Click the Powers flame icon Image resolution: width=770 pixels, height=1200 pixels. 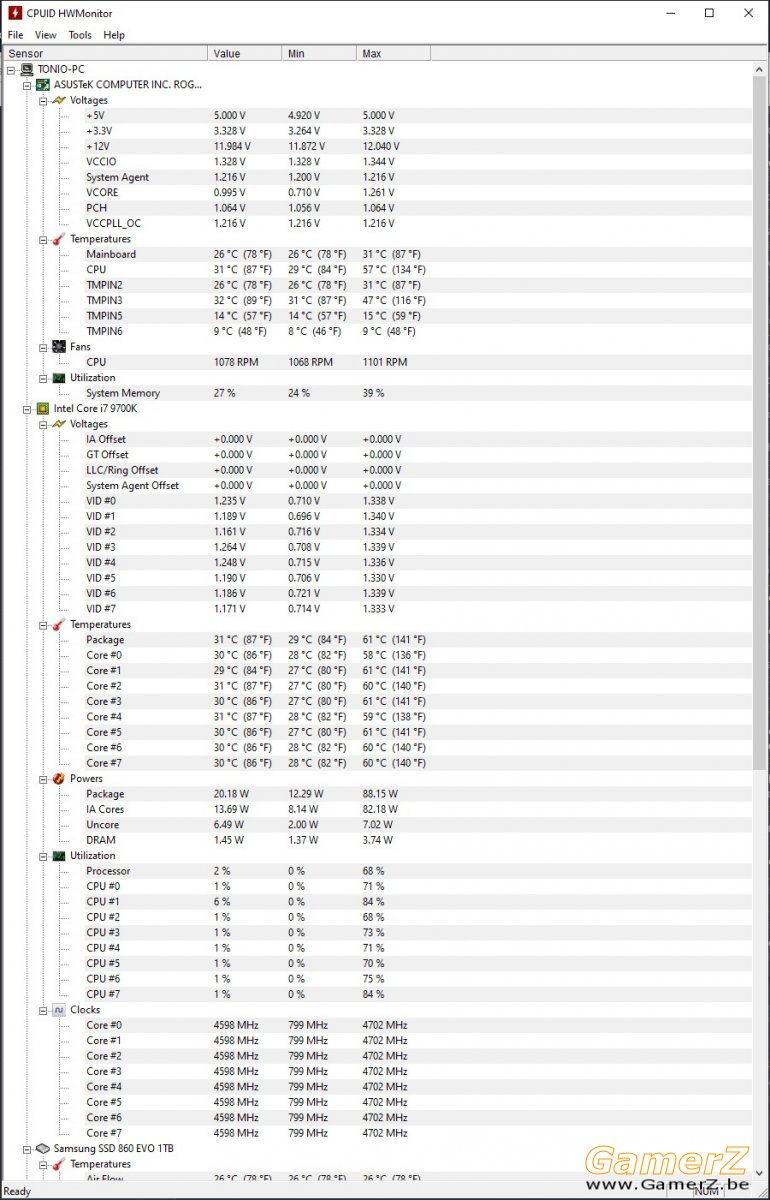click(x=59, y=778)
